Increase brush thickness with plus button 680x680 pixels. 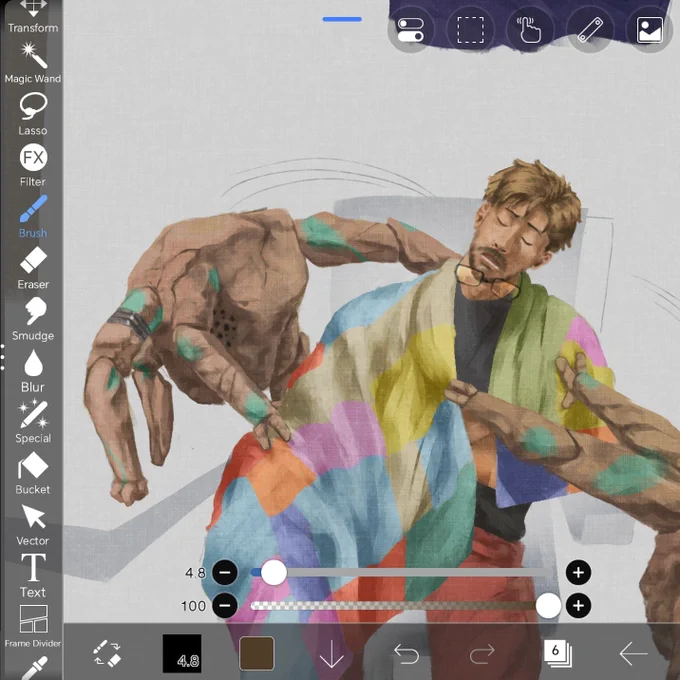pos(578,572)
